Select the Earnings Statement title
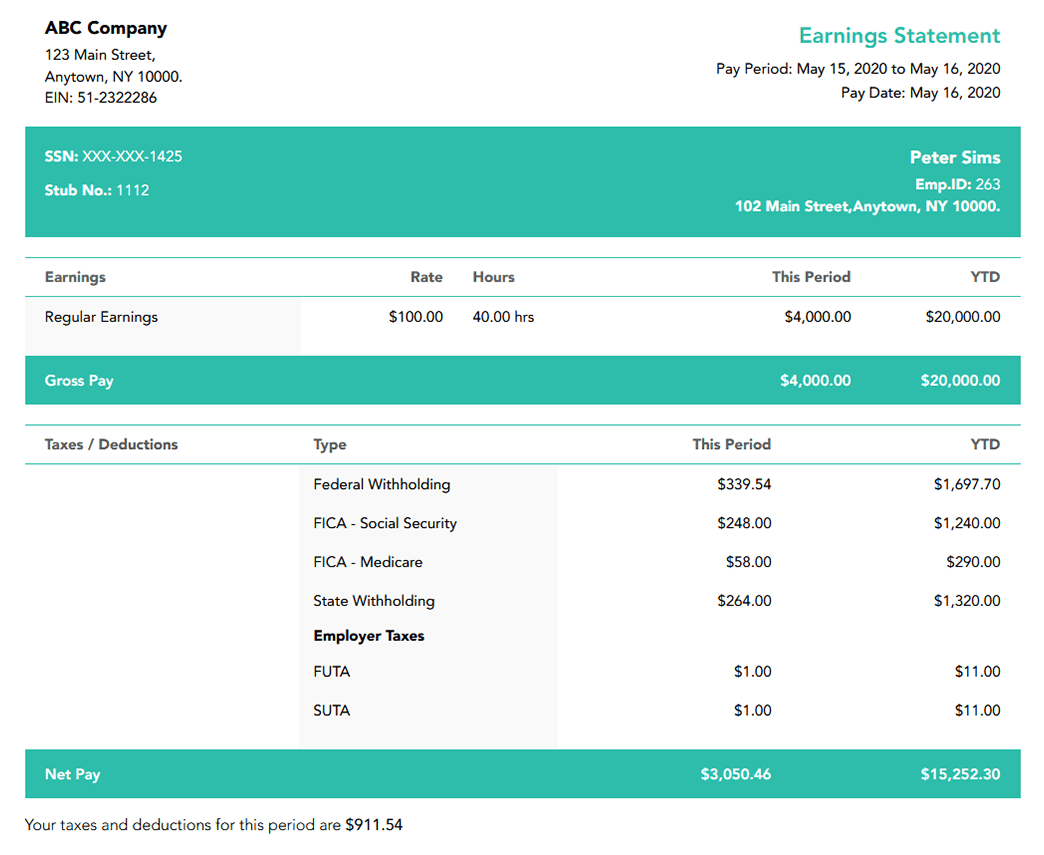1044x855 pixels. tap(899, 36)
